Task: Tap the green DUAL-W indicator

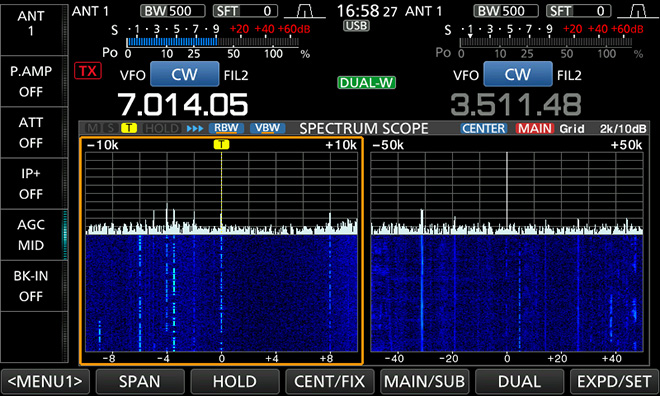Action: tap(366, 82)
